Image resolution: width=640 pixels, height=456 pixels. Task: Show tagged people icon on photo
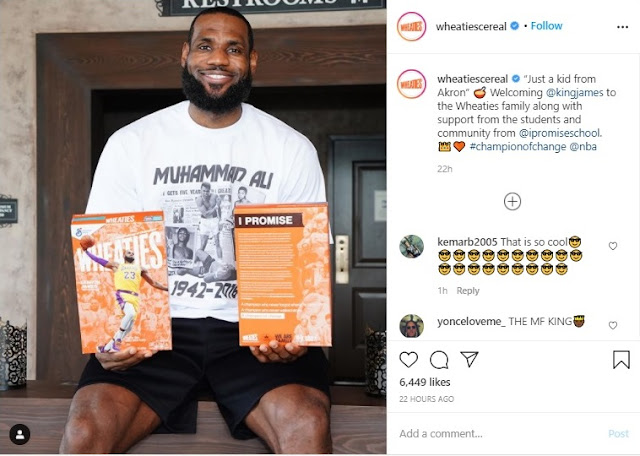click(x=20, y=434)
